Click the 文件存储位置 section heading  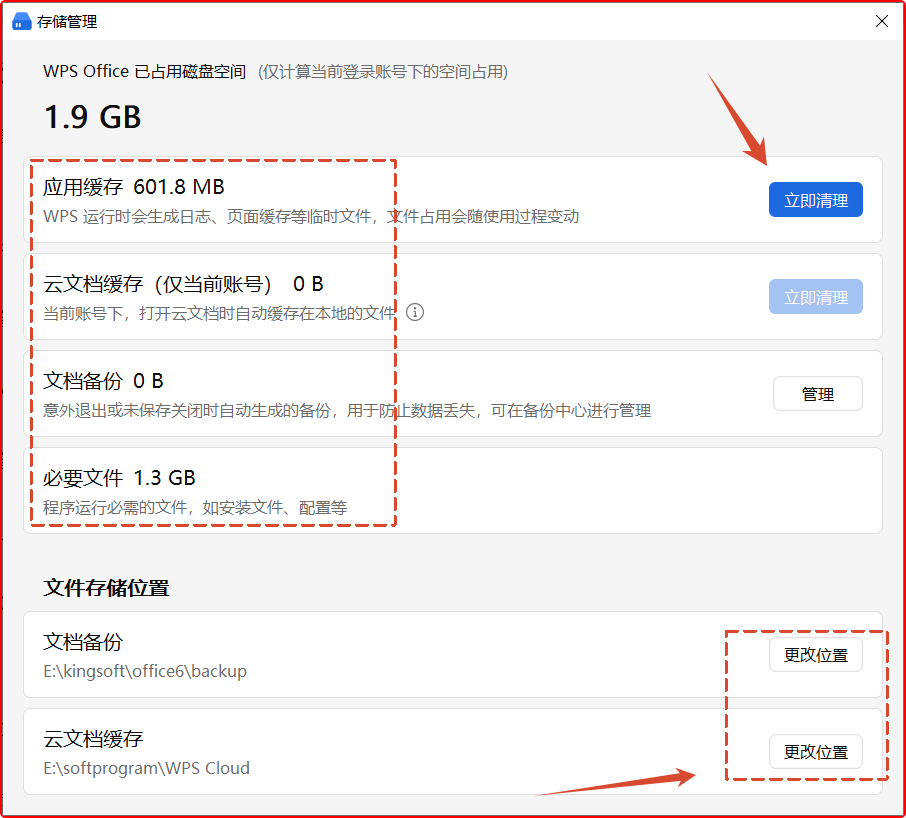tap(106, 588)
